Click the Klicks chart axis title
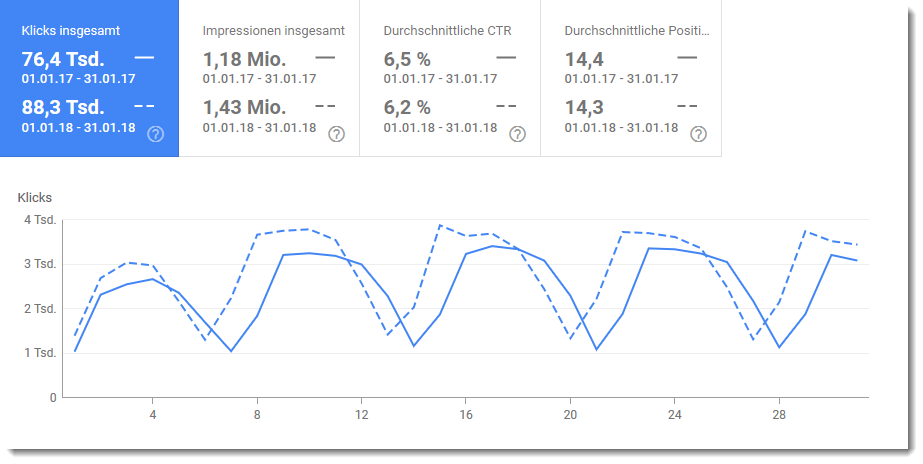 point(35,198)
